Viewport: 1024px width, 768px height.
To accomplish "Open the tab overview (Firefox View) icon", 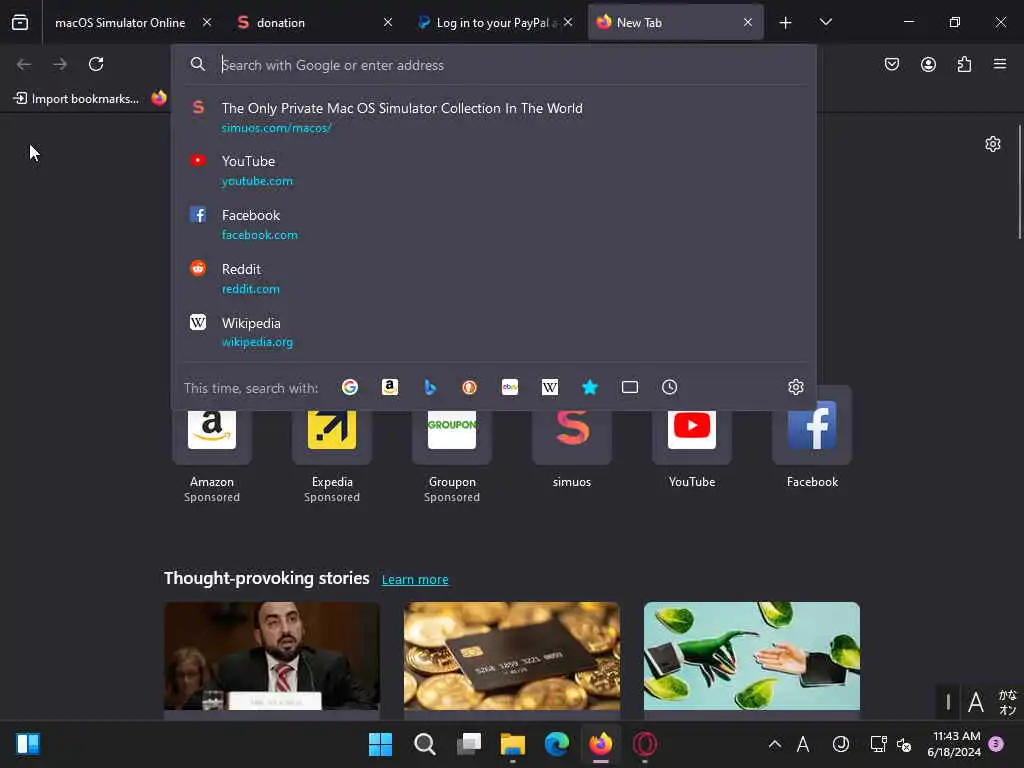I will pyautogui.click(x=20, y=22).
